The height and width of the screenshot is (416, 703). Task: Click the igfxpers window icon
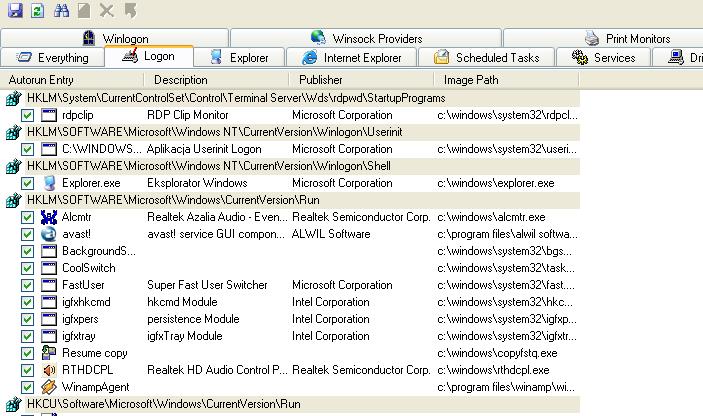coord(49,319)
